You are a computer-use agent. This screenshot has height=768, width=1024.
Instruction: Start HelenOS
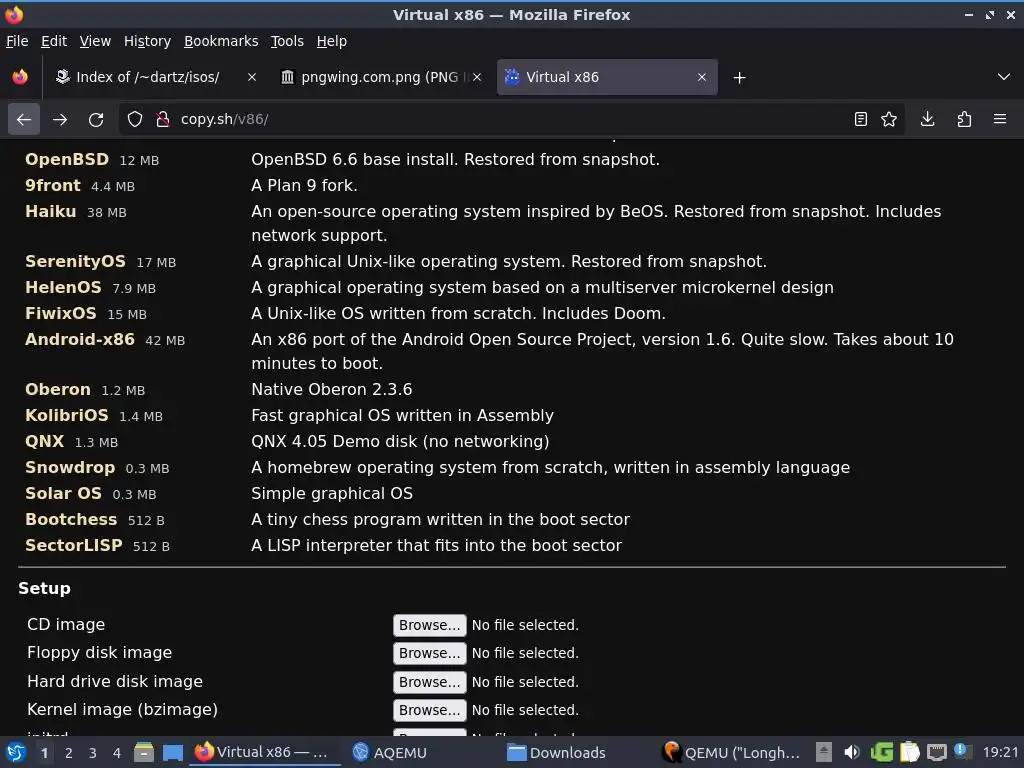tap(63, 287)
